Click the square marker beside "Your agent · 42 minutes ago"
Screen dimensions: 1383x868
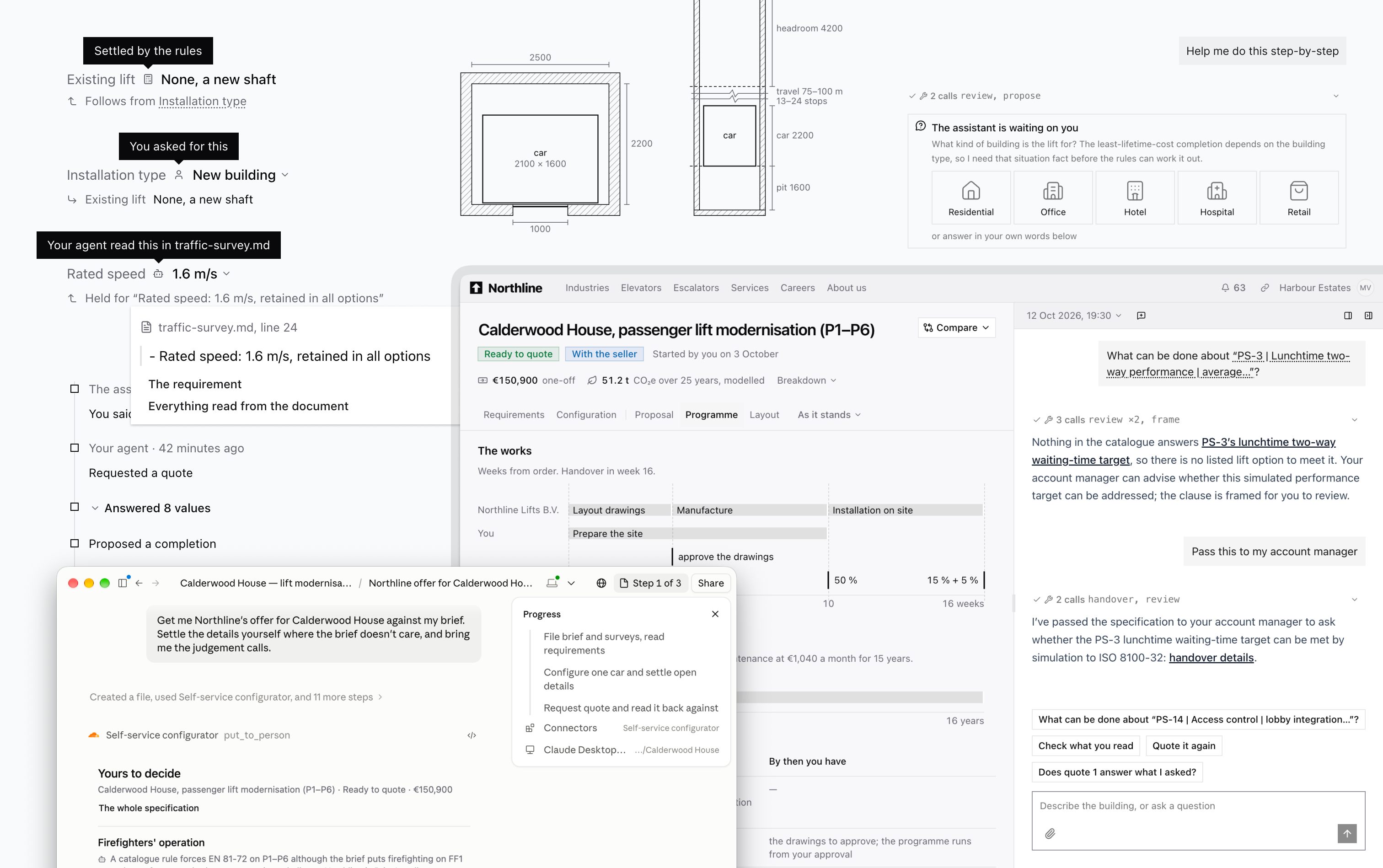point(74,448)
